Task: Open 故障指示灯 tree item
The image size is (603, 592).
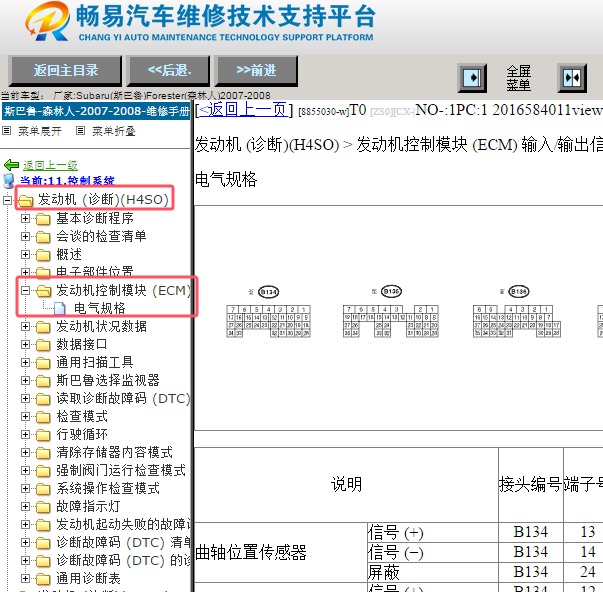Action: point(88,506)
